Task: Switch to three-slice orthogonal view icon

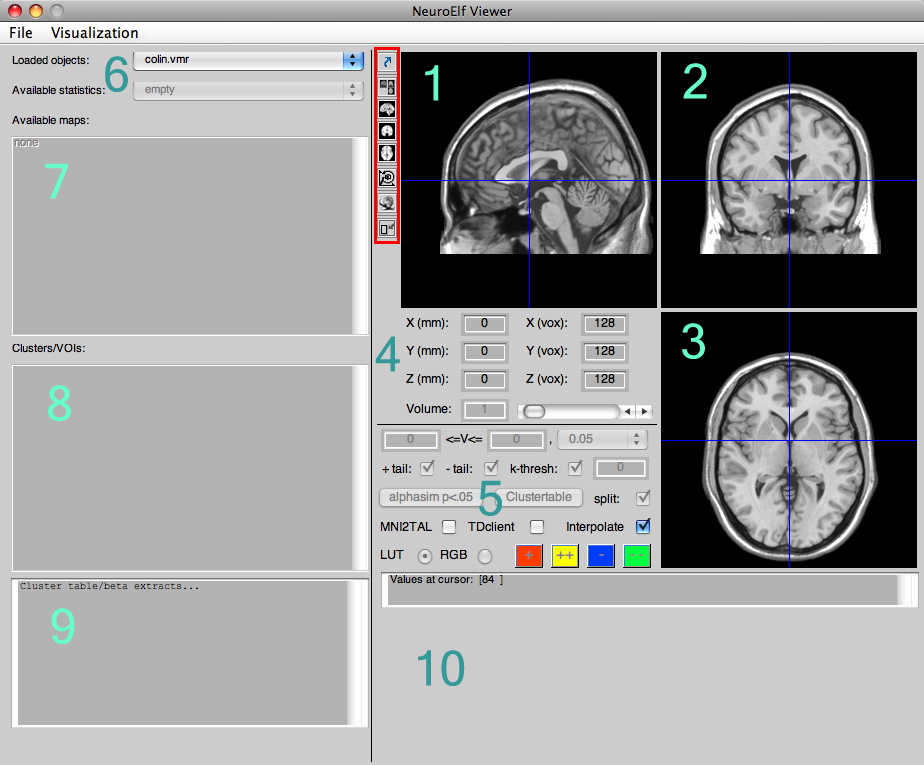Action: [387, 86]
